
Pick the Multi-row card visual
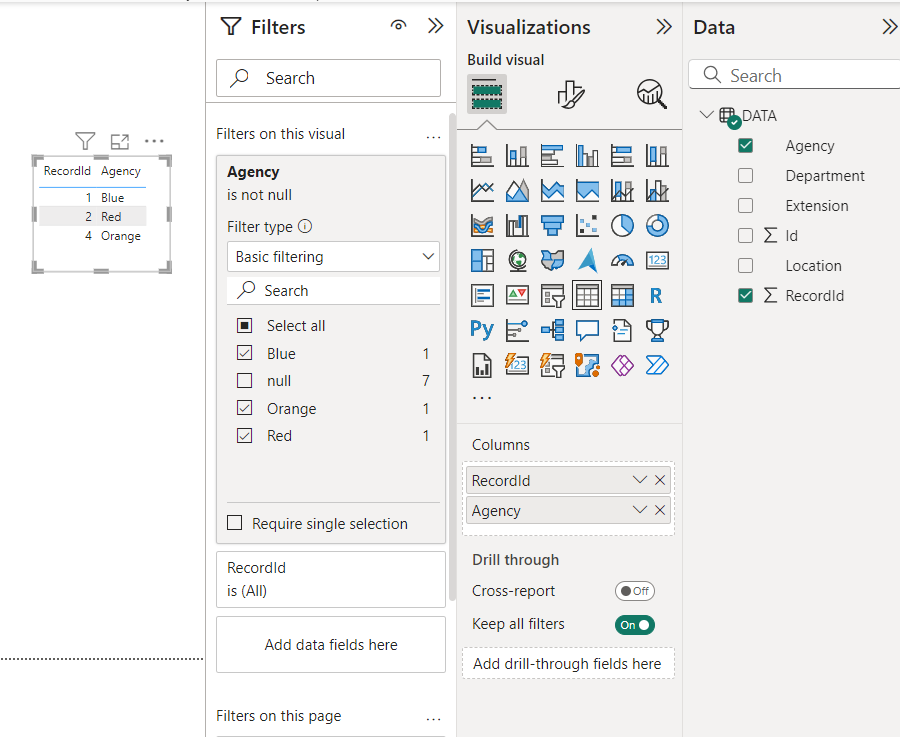click(x=482, y=296)
